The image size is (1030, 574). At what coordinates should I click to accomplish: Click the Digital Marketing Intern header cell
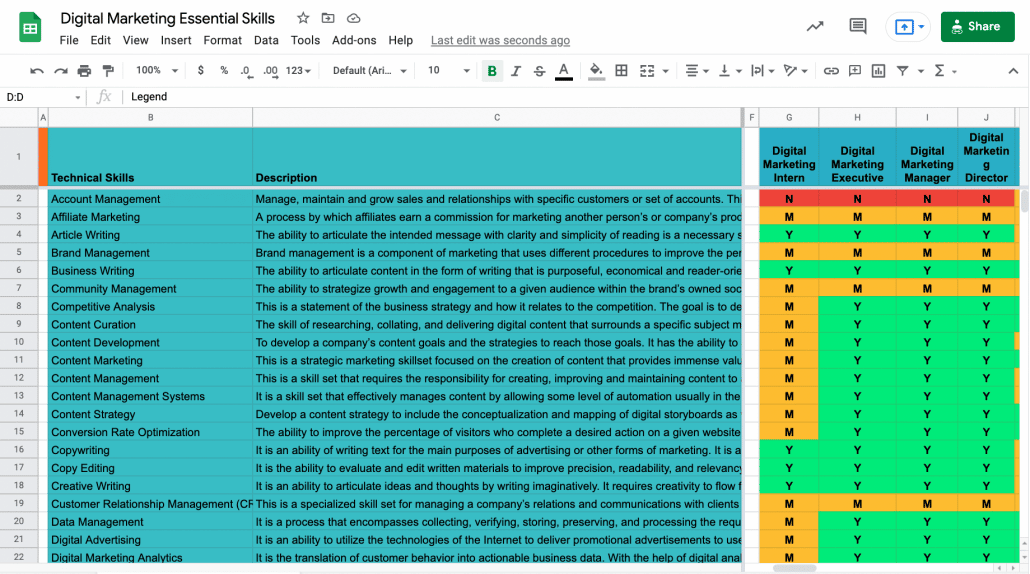(789, 157)
